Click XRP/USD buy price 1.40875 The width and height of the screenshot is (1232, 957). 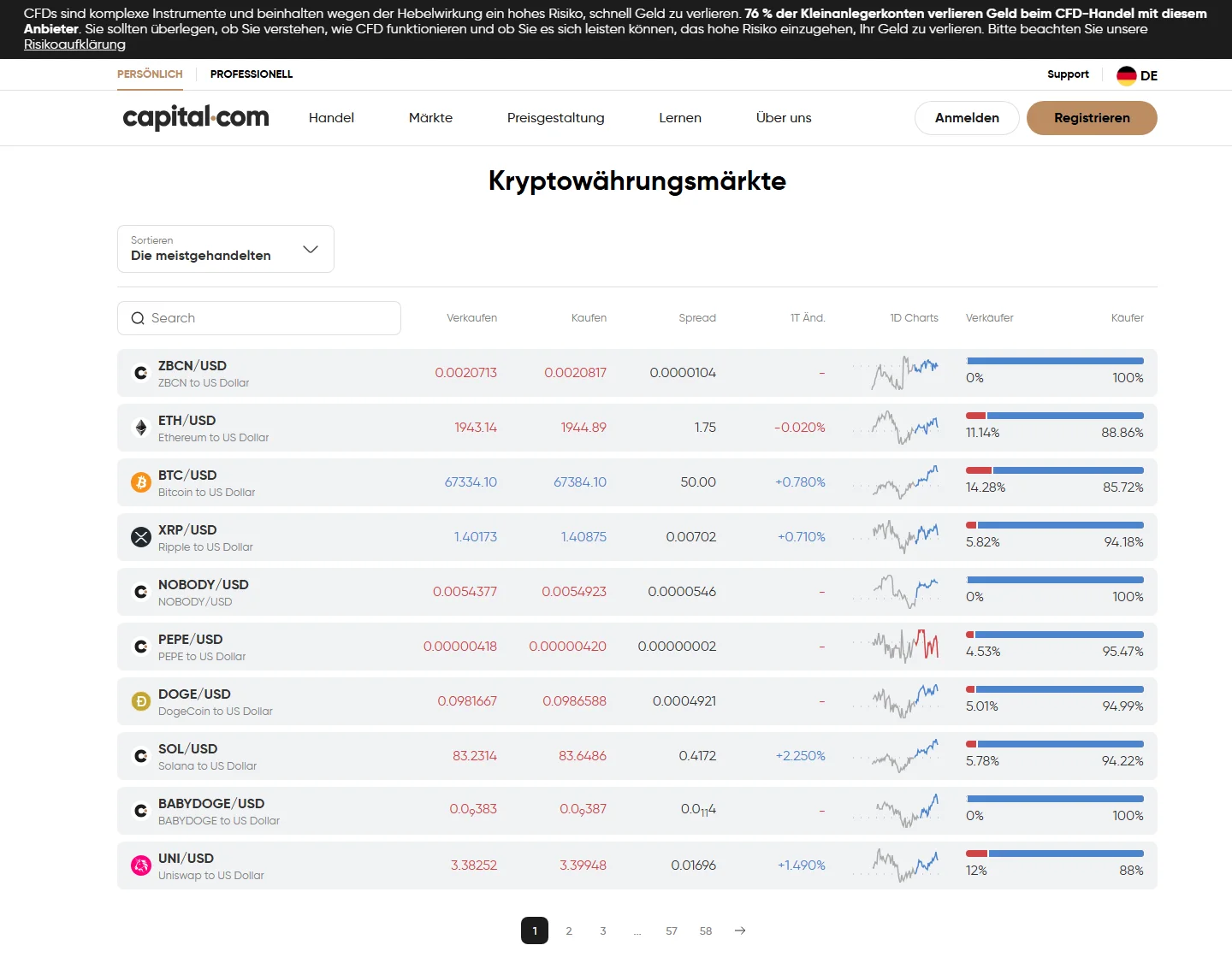(x=583, y=537)
